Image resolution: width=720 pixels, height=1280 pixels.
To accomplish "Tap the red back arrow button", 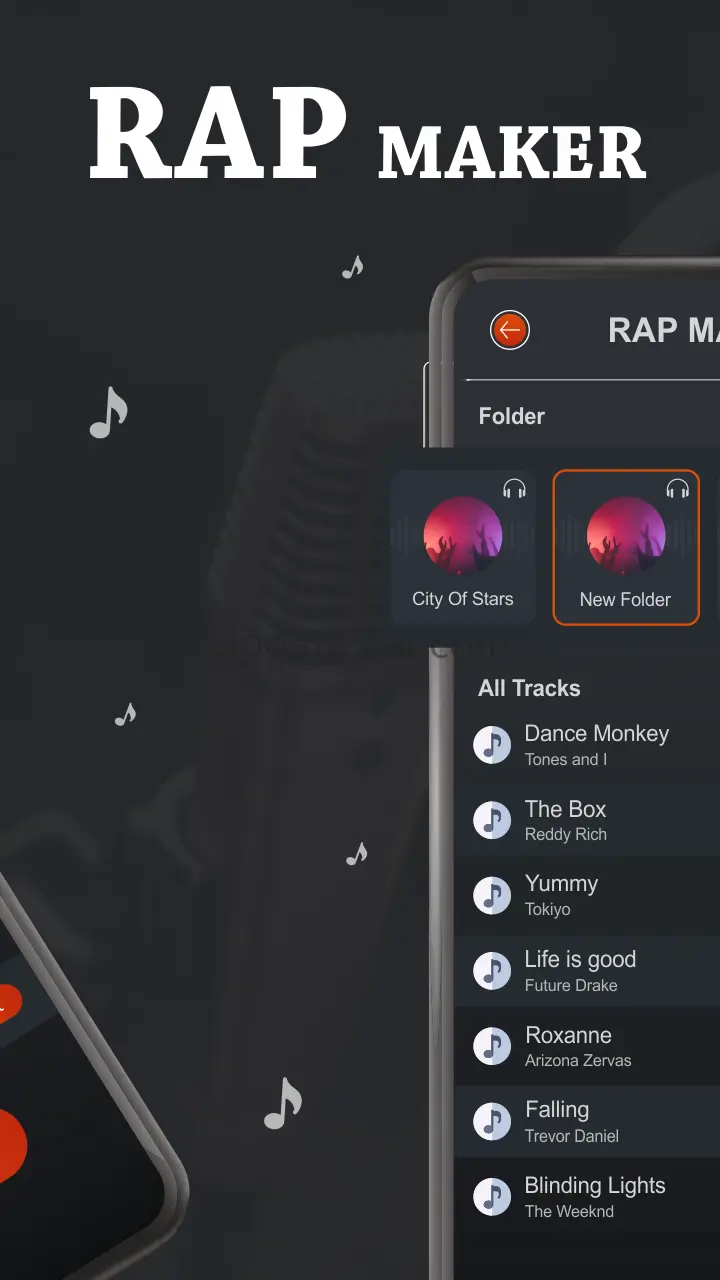I will [510, 330].
